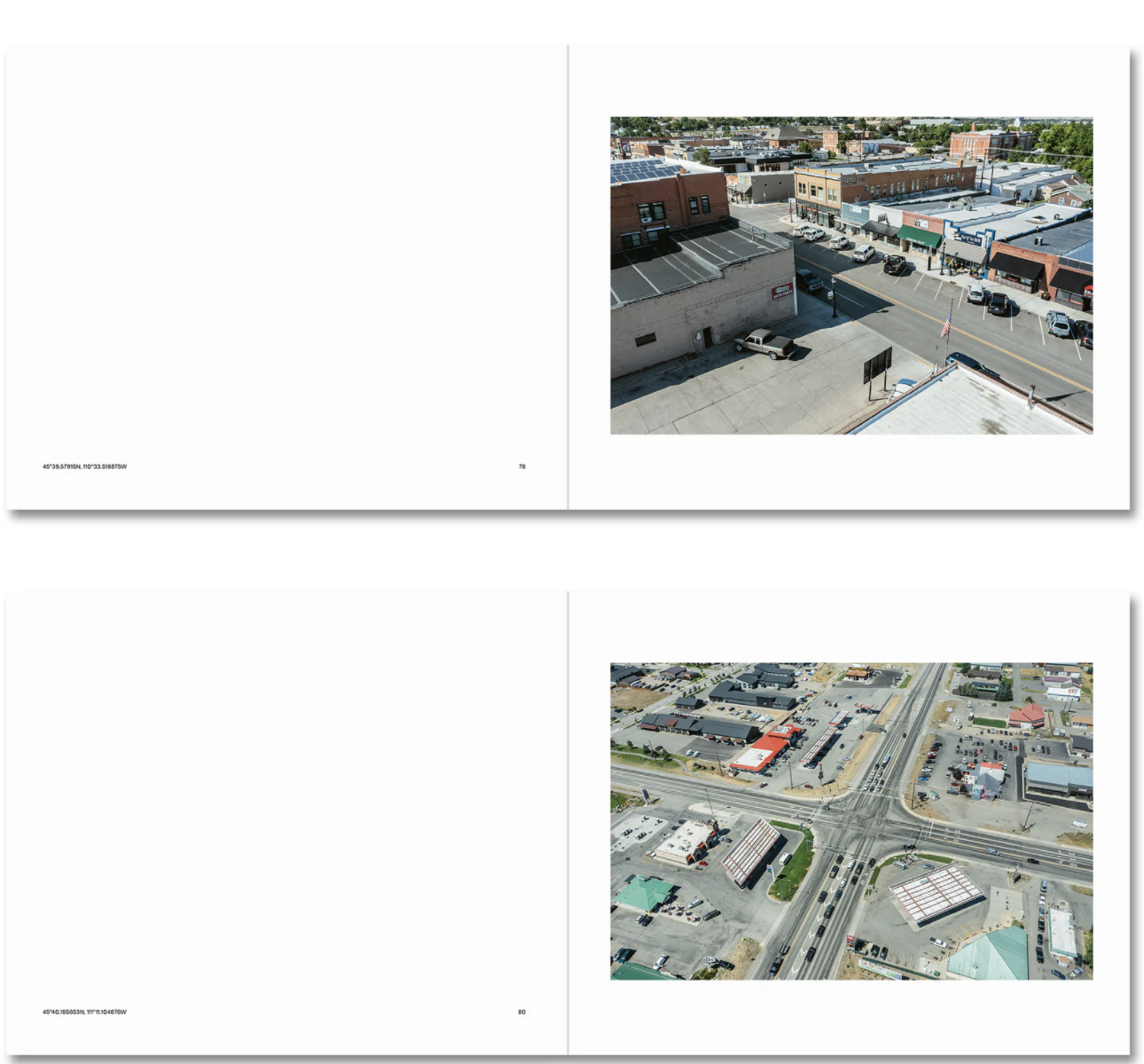
Task: Click the gray pickup truck in the lot
Action: click(764, 343)
